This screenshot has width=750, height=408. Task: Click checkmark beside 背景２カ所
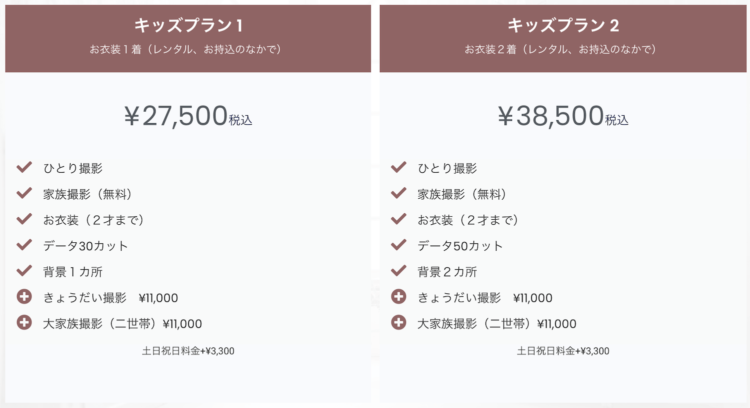pos(398,271)
